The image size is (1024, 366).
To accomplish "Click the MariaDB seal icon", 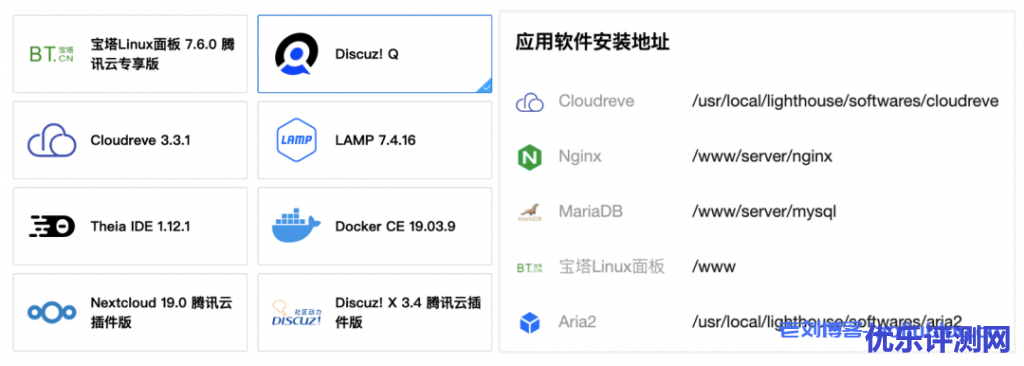I will point(530,212).
